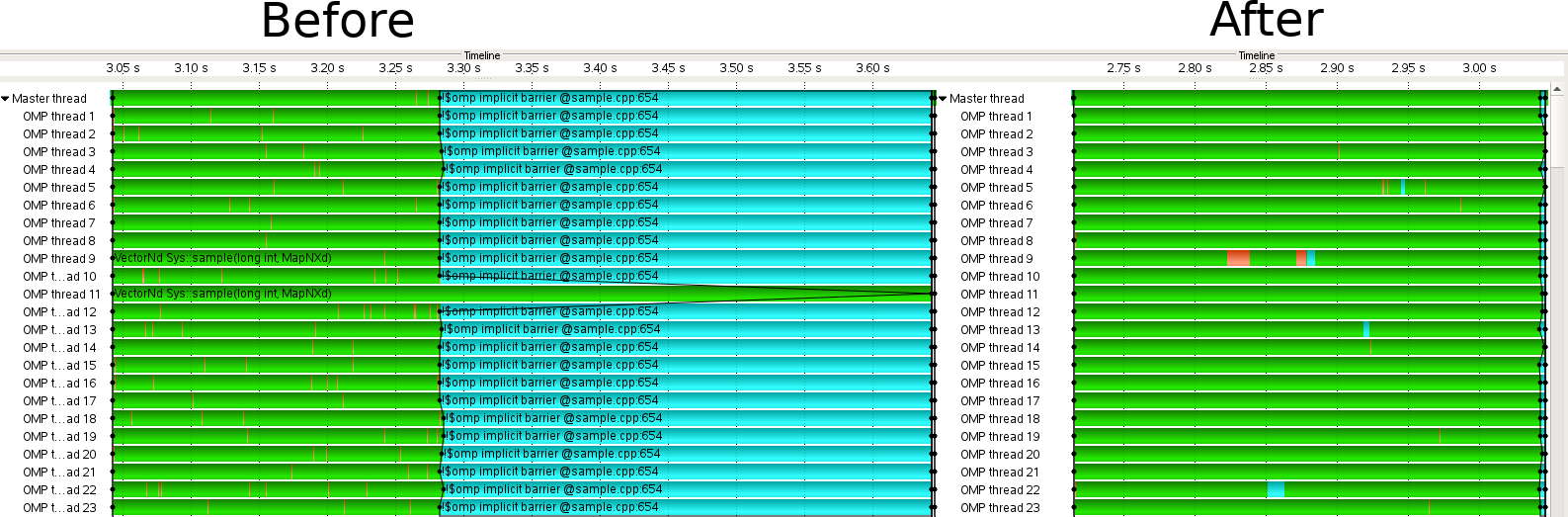This screenshot has height=517, width=1568.
Task: Select OMP thread 22 label in After panel
Action: (1000, 490)
